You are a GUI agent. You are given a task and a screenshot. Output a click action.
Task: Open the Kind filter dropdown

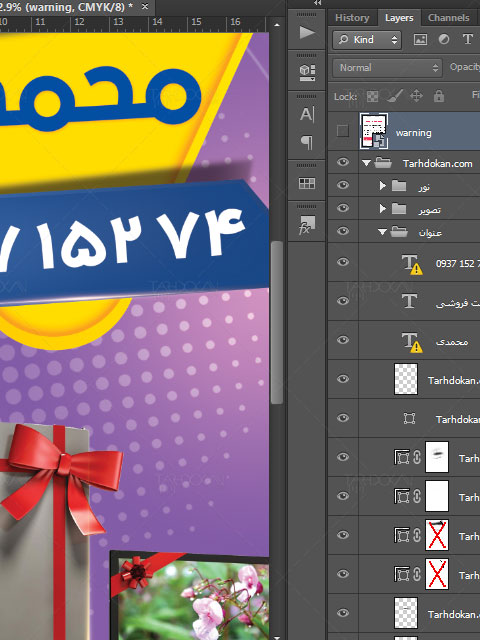point(367,40)
